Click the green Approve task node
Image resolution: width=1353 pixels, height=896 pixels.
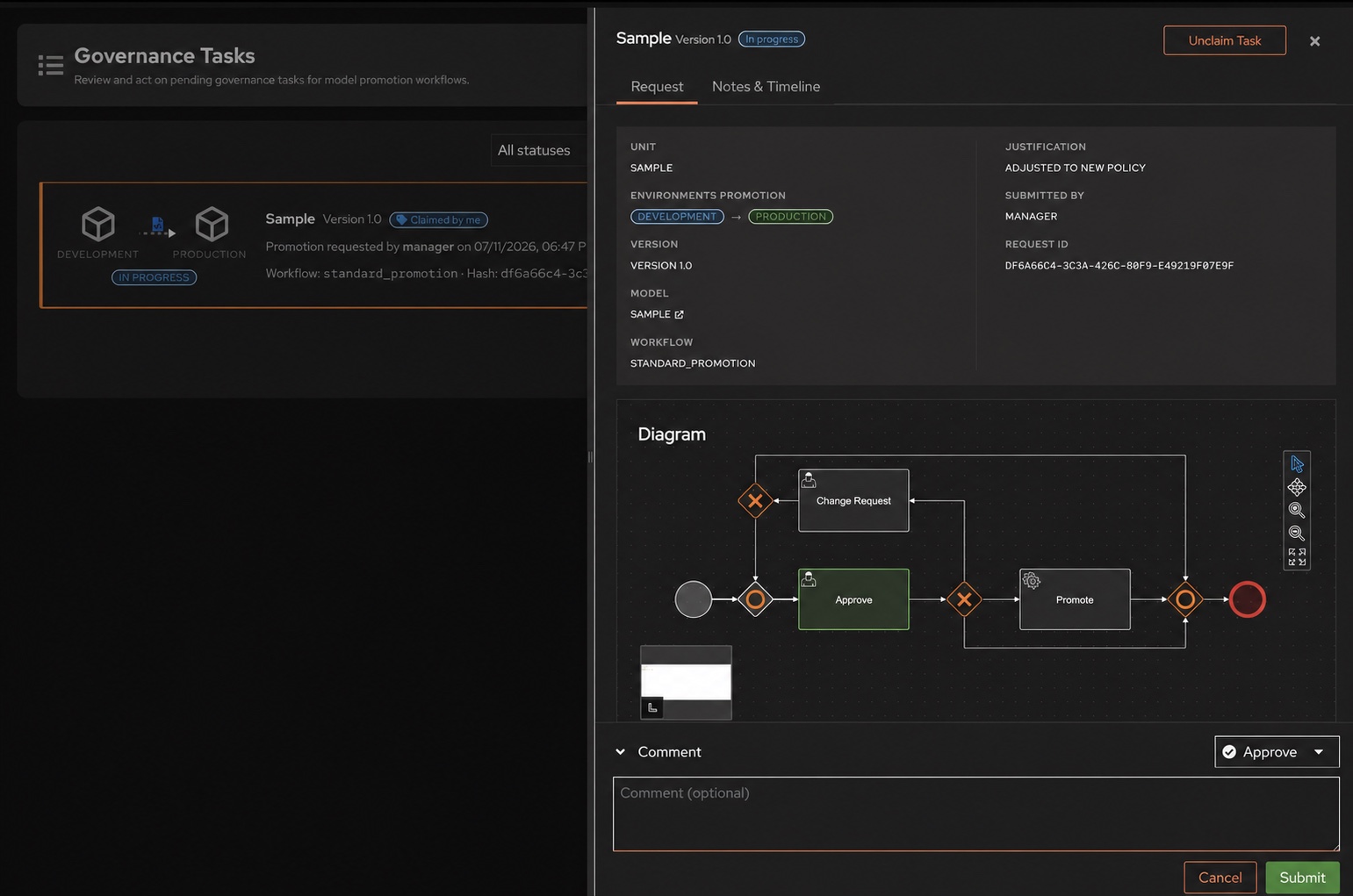853,599
